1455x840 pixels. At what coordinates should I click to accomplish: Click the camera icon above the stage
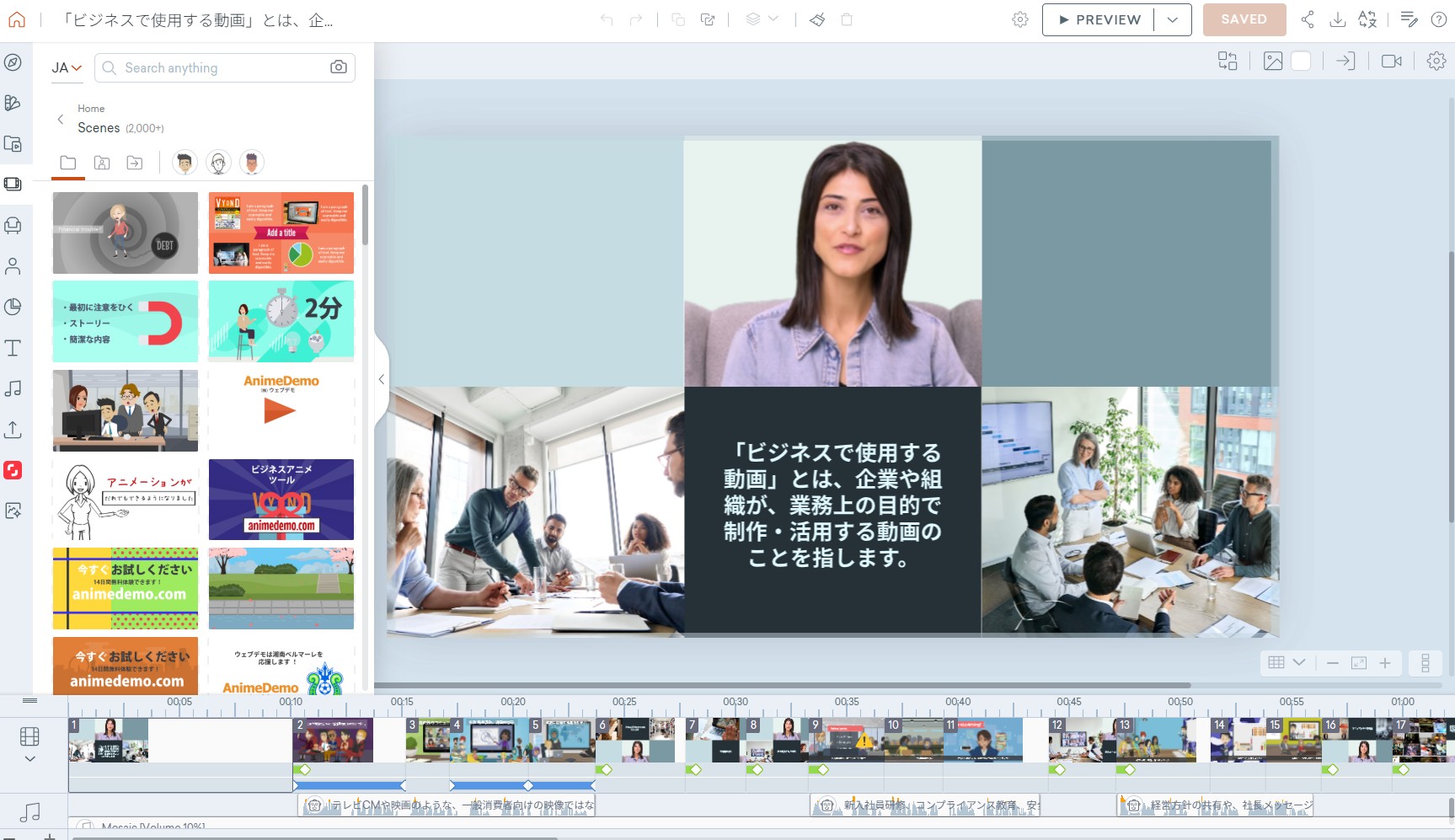(x=1391, y=61)
